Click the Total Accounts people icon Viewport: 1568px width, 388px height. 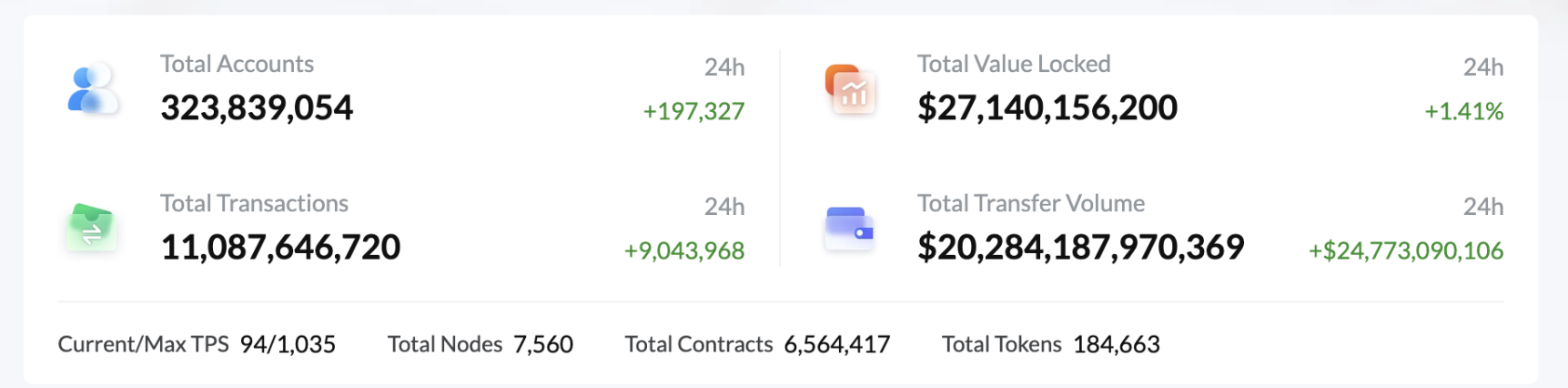coord(93,88)
